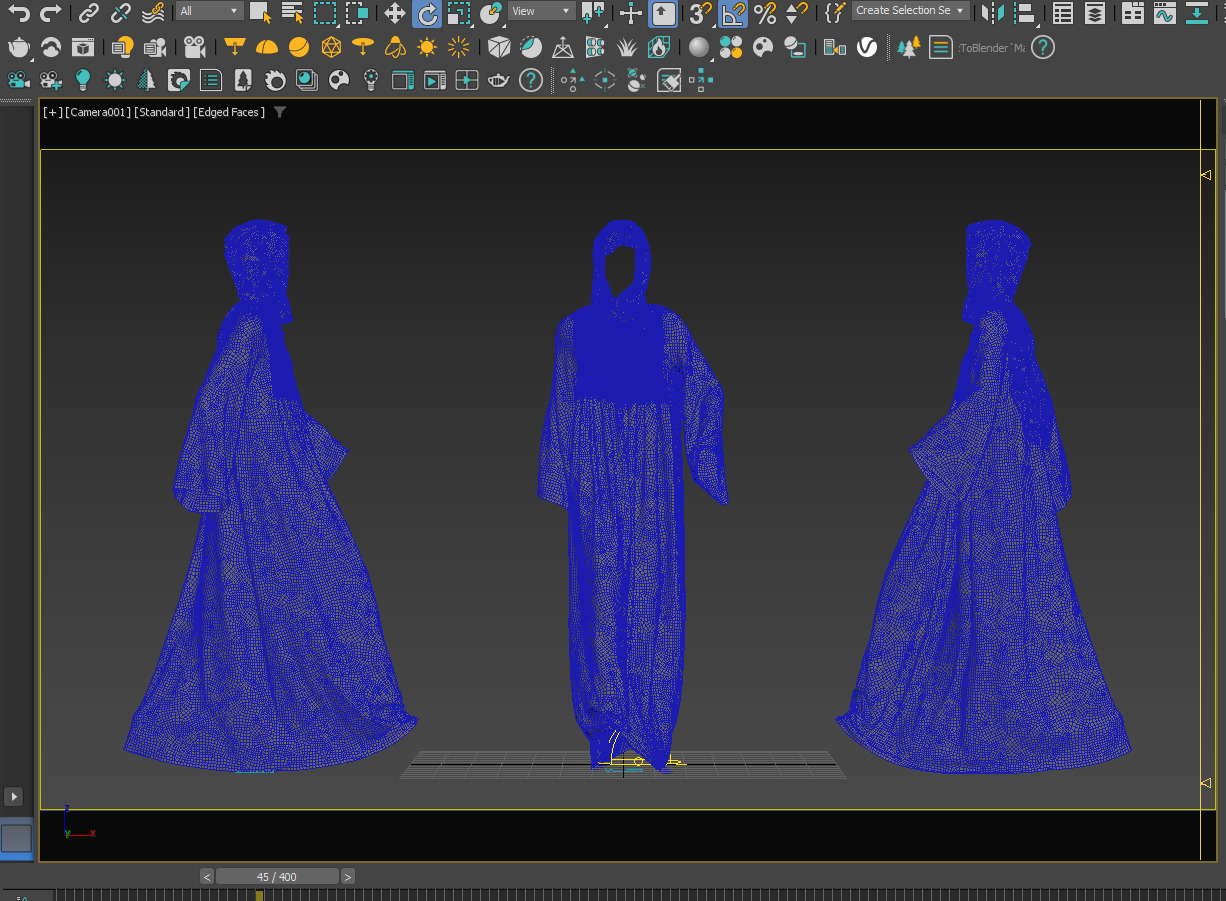Open Select by Name tool
Viewport: 1226px width, 901px height.
(292, 13)
